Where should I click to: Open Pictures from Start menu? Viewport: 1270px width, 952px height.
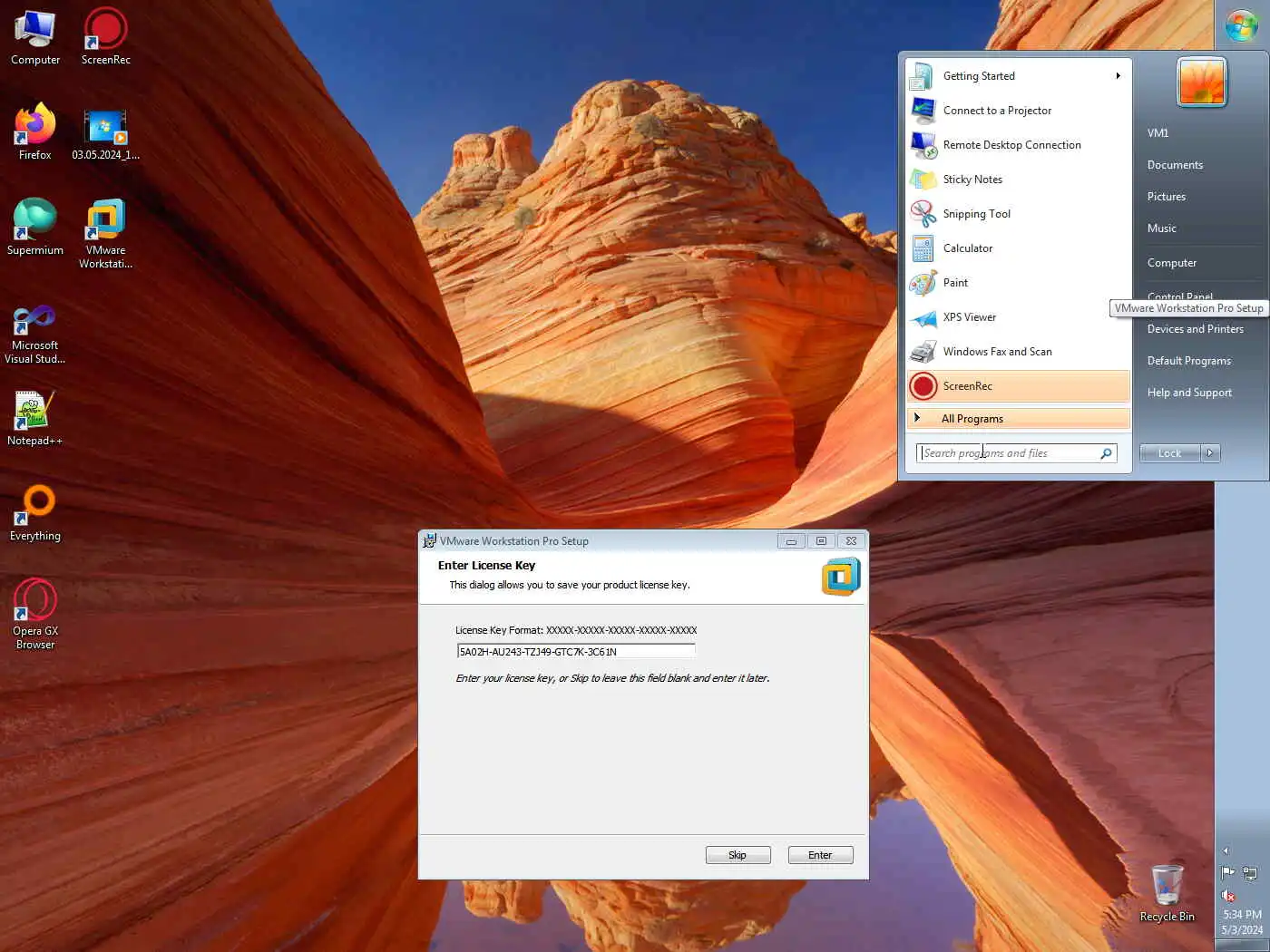click(x=1166, y=197)
